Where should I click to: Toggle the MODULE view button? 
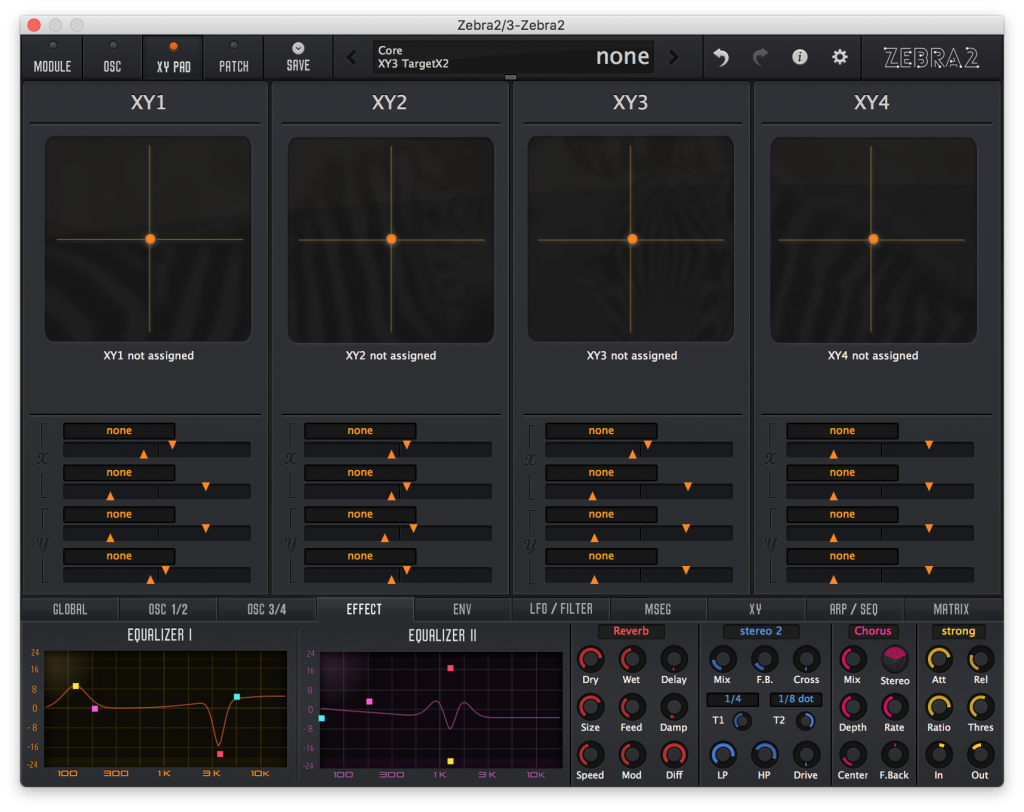[x=52, y=57]
